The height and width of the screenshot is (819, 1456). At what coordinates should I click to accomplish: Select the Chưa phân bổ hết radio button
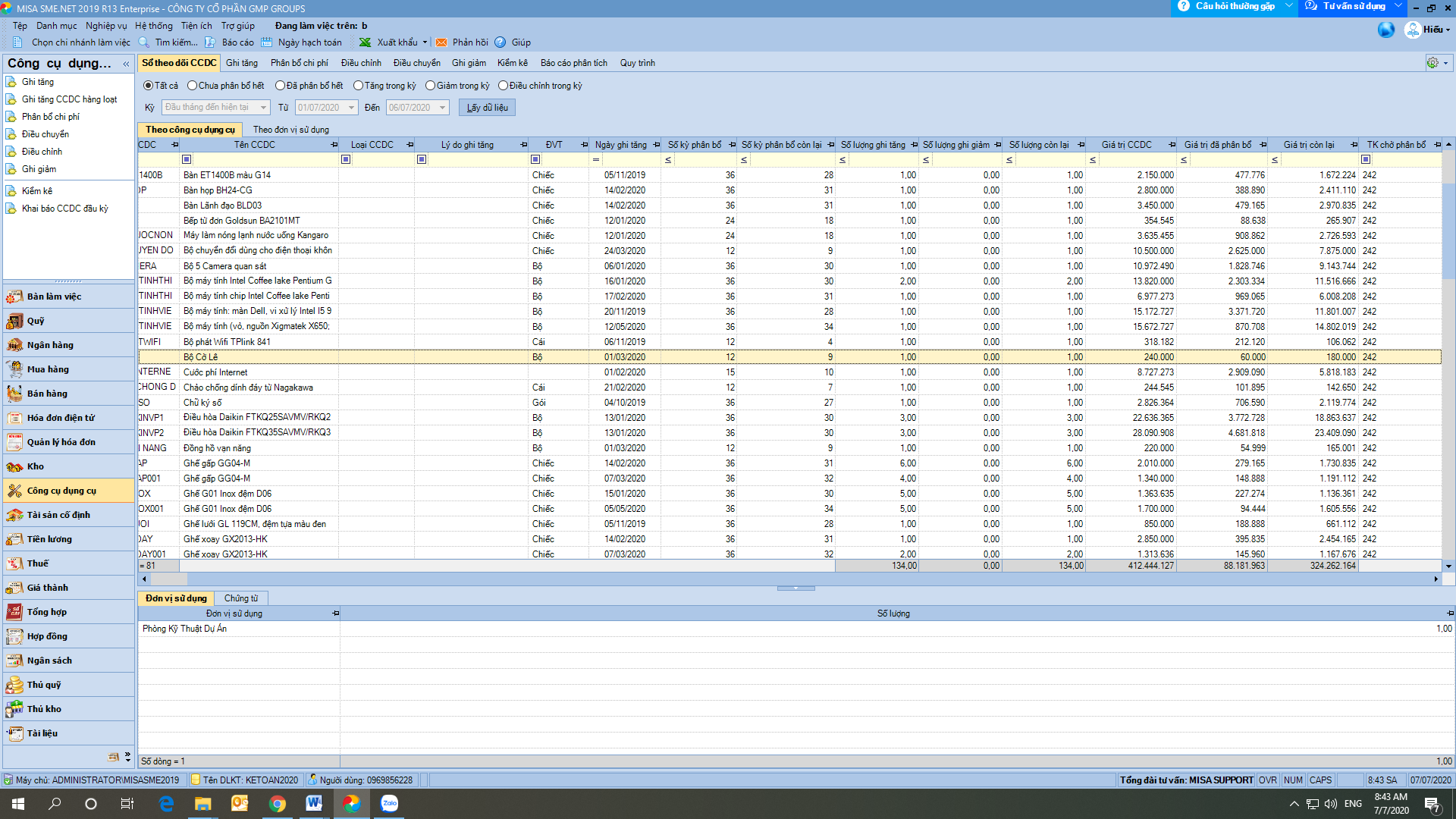click(192, 86)
